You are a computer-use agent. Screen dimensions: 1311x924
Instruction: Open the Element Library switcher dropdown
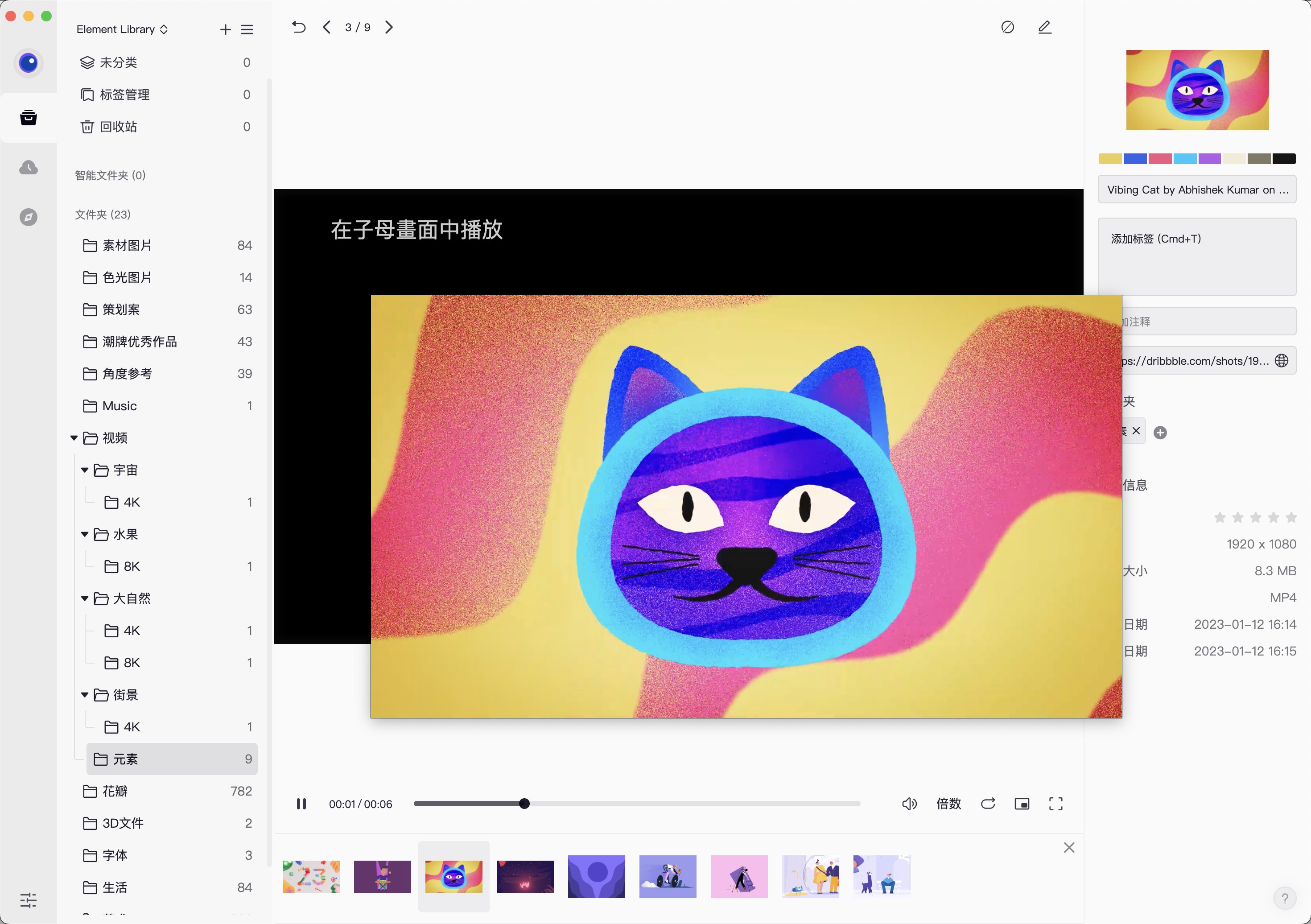point(122,29)
